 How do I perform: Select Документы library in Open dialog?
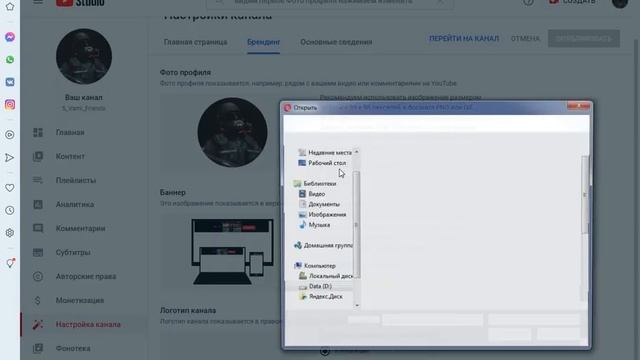click(x=319, y=204)
